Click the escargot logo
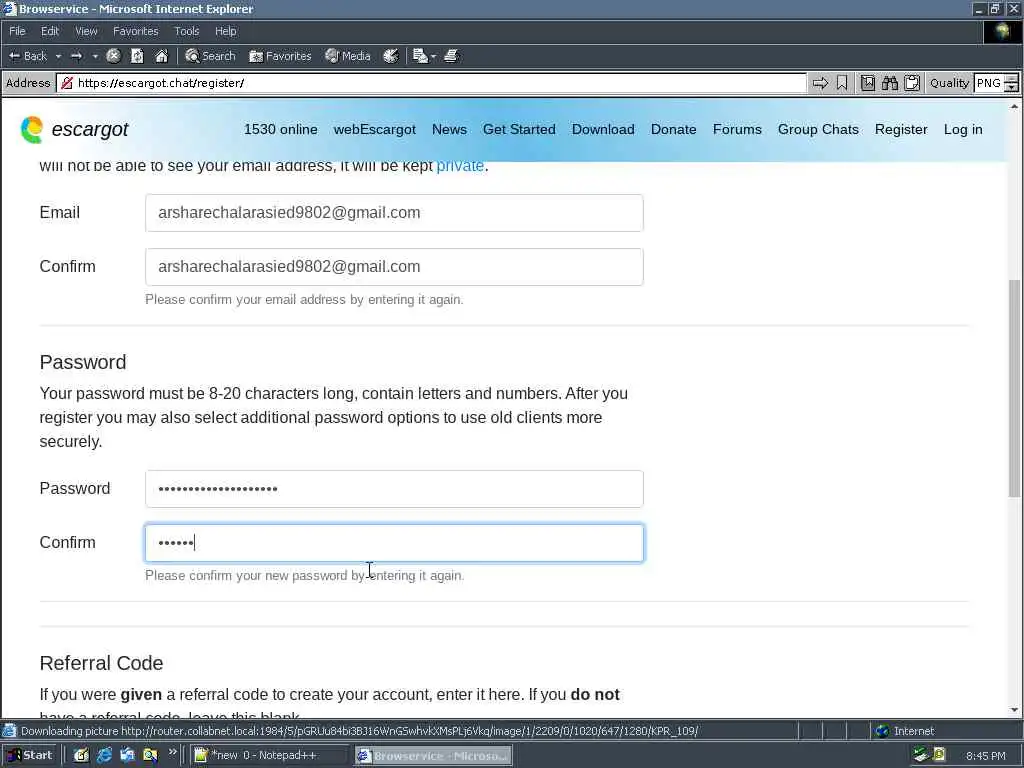This screenshot has height=768, width=1024. click(x=74, y=129)
